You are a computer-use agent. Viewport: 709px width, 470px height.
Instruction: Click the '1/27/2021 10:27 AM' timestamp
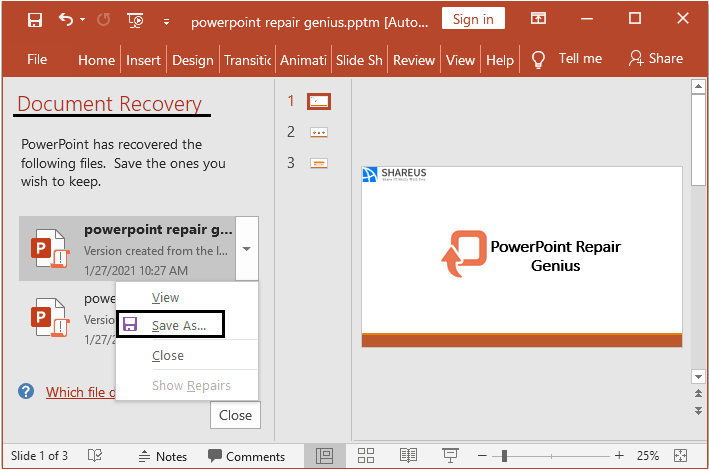pyautogui.click(x=136, y=271)
